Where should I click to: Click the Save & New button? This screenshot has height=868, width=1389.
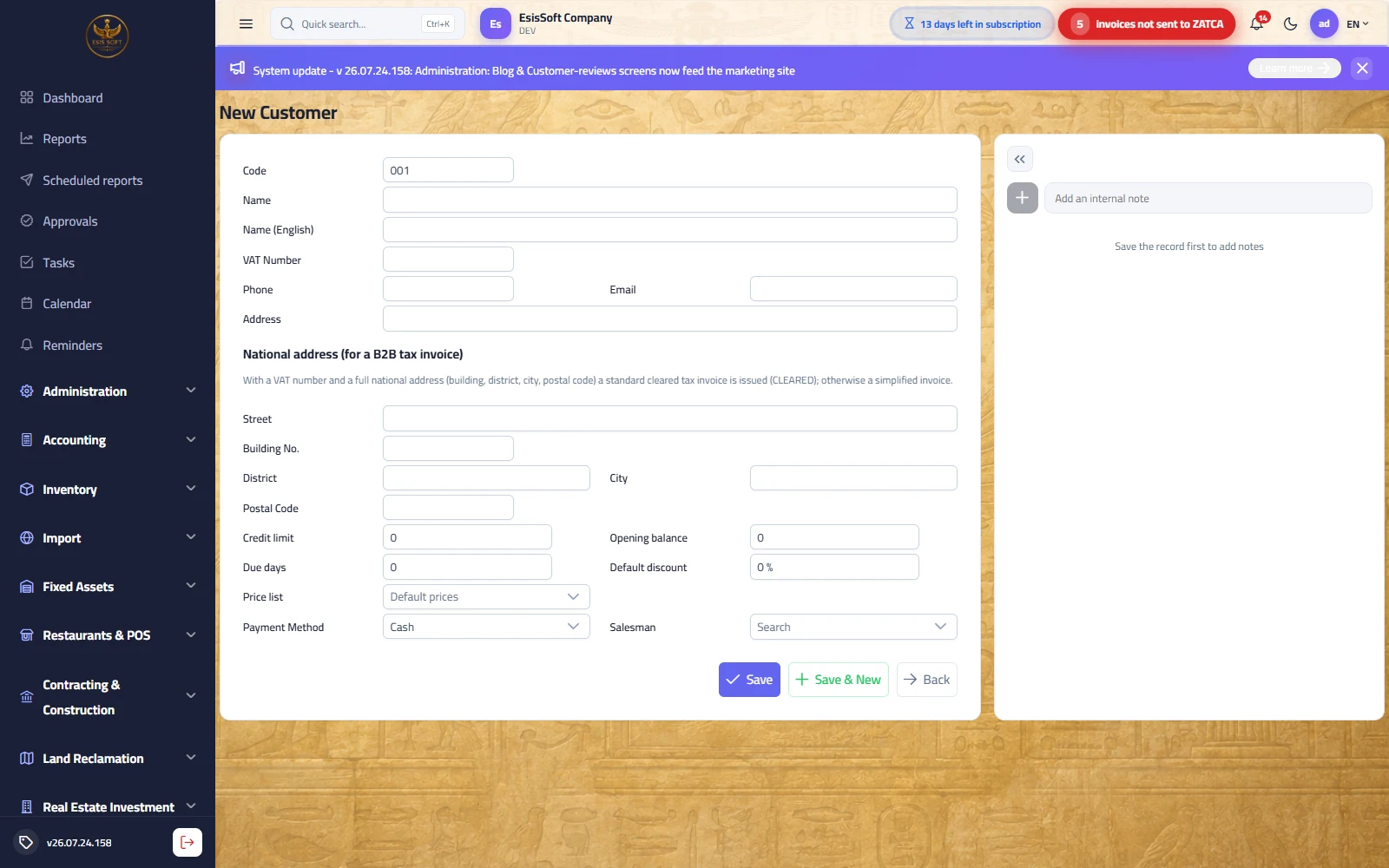839,680
